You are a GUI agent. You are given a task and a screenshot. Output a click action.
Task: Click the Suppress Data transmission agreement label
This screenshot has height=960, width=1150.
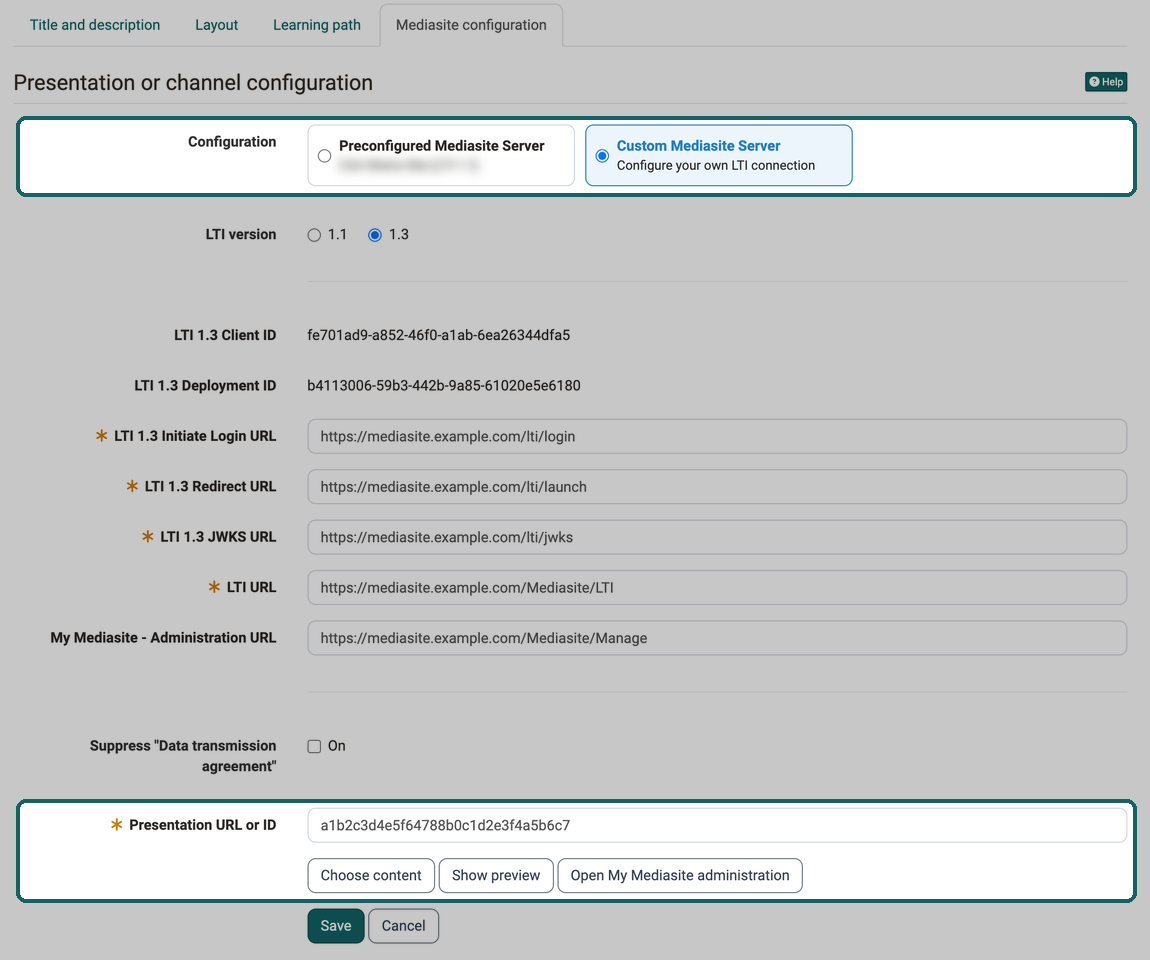coord(183,756)
